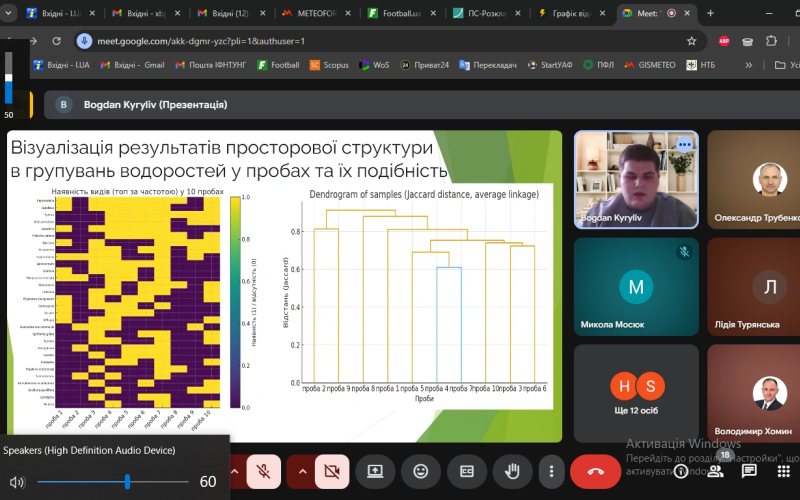Open StartУАФ bookmark
The image size is (800, 500).
tap(550, 65)
